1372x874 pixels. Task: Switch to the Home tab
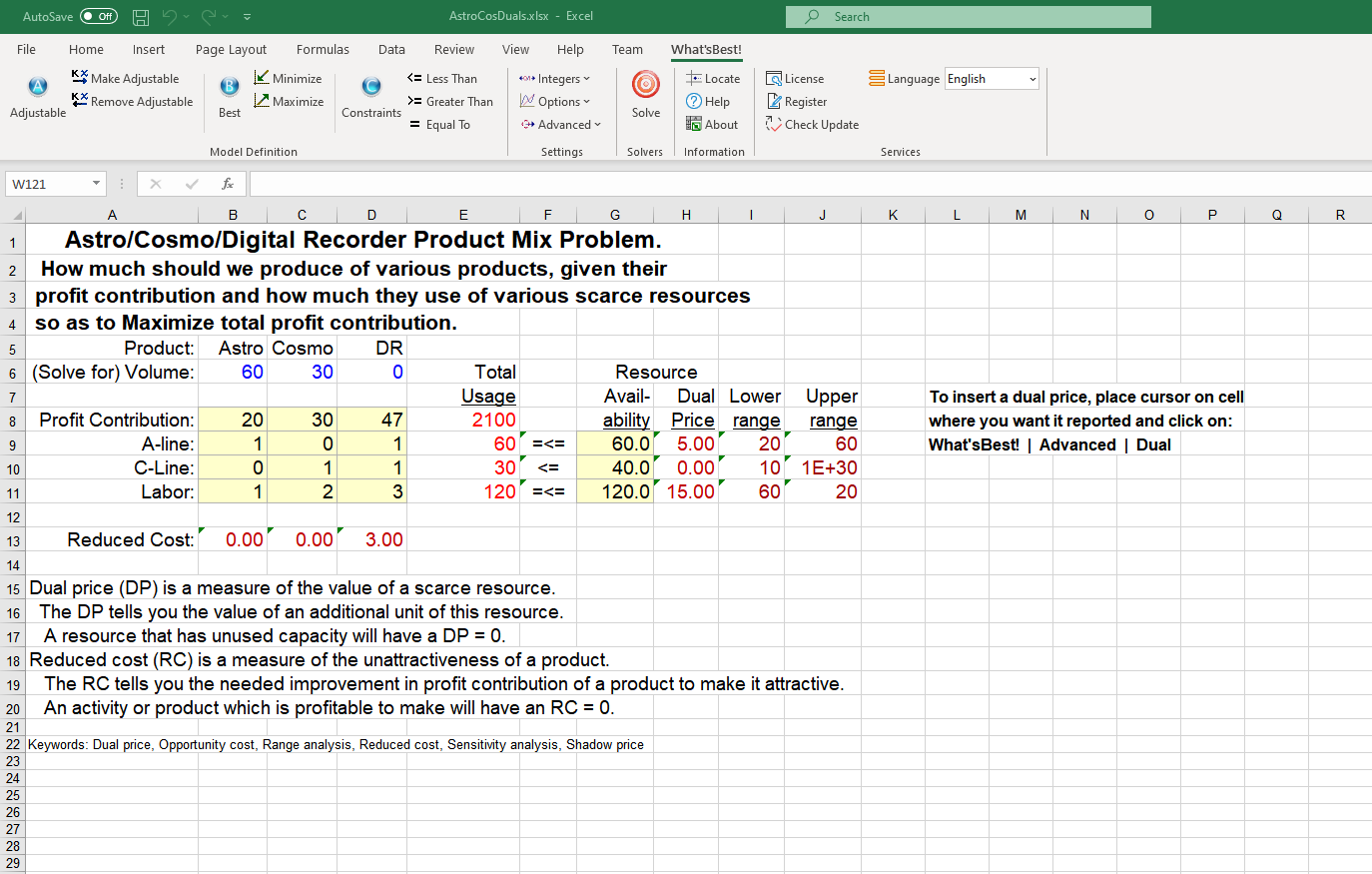pyautogui.click(x=86, y=50)
